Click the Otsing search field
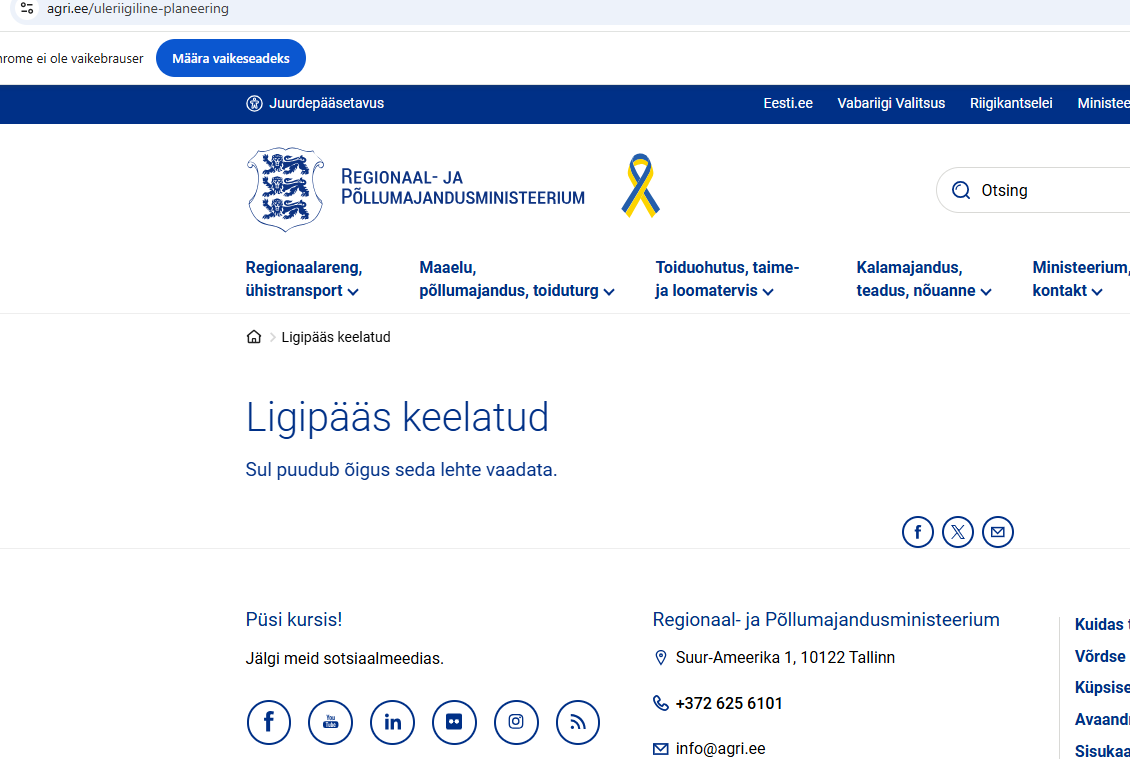1130x759 pixels. 1050,190
